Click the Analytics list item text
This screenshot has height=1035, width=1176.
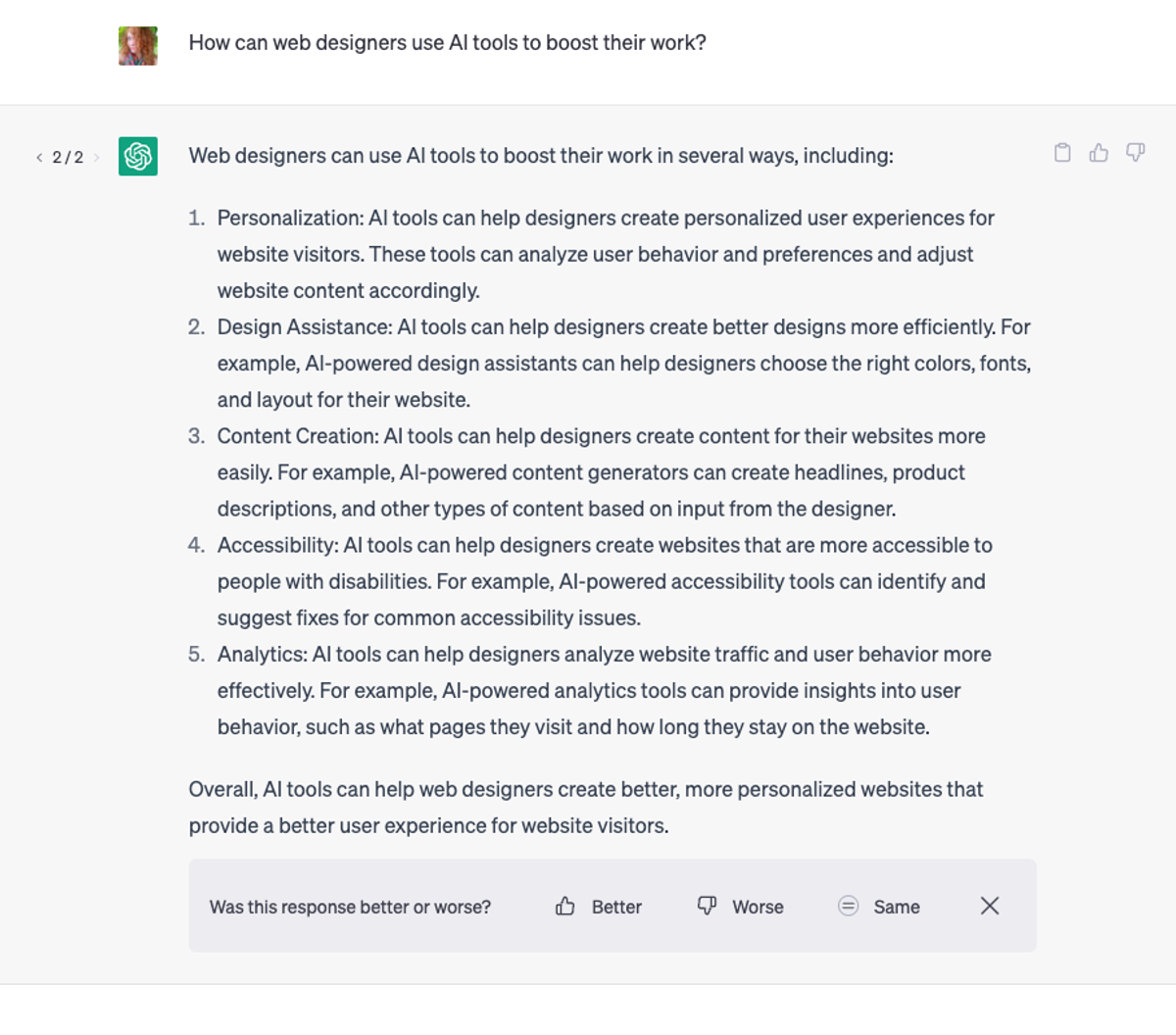[x=604, y=690]
